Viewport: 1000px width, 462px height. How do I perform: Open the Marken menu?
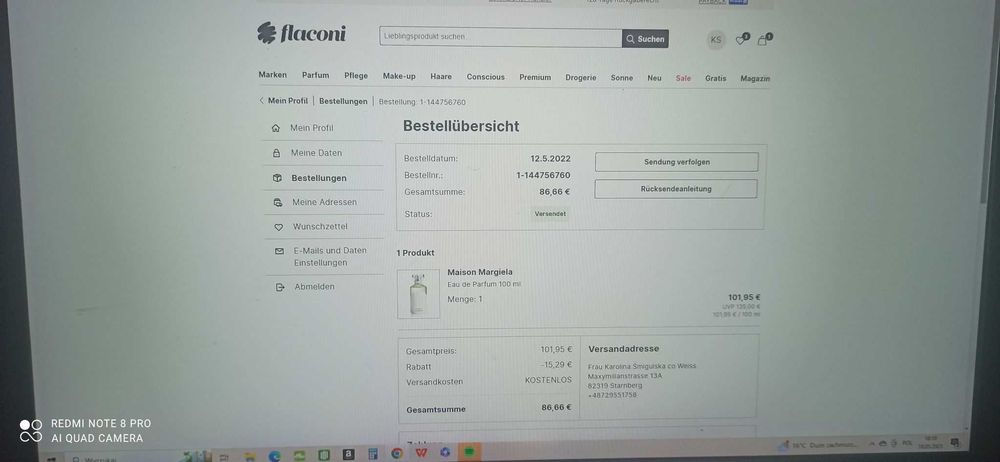272,75
